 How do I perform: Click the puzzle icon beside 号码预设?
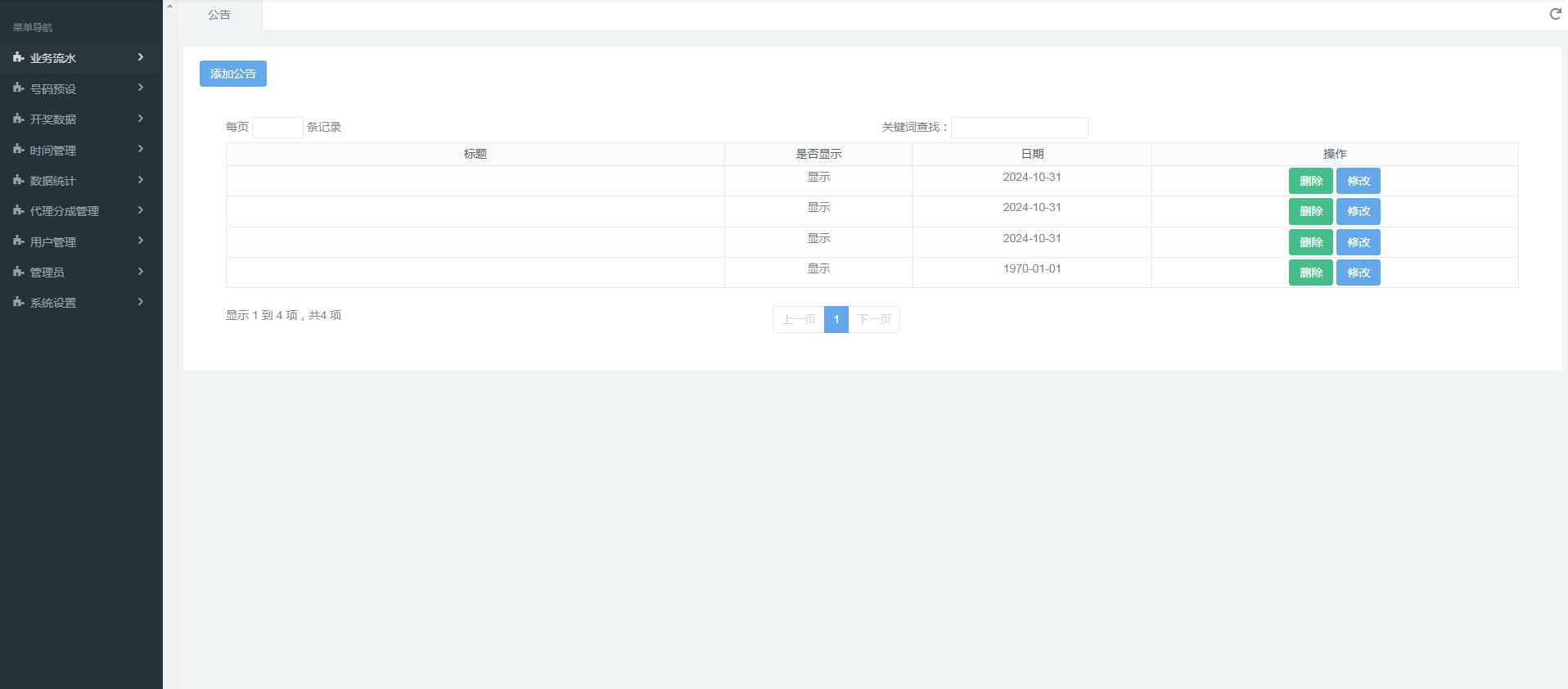(x=18, y=88)
